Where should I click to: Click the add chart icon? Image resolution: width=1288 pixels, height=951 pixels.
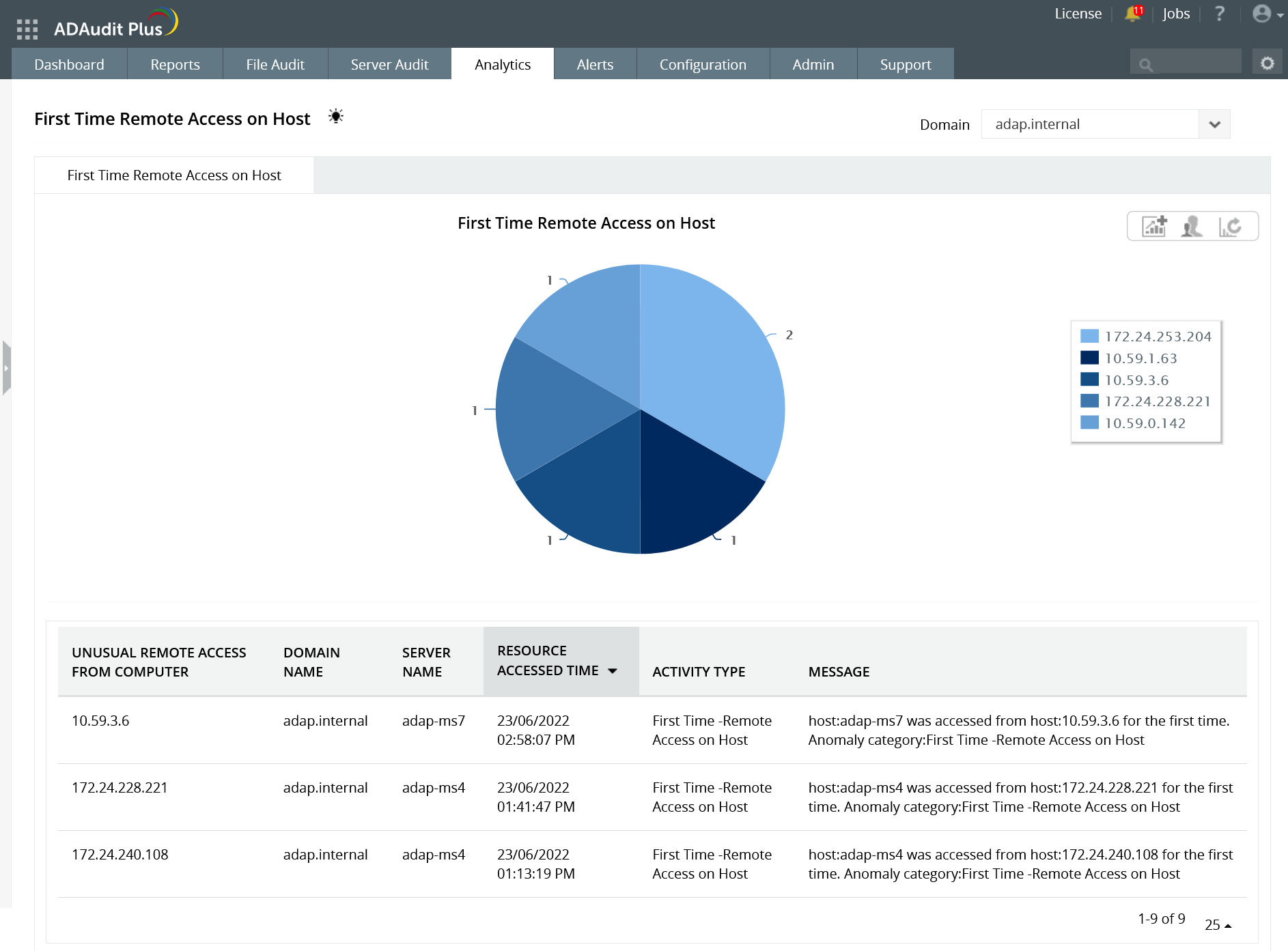[x=1155, y=226]
